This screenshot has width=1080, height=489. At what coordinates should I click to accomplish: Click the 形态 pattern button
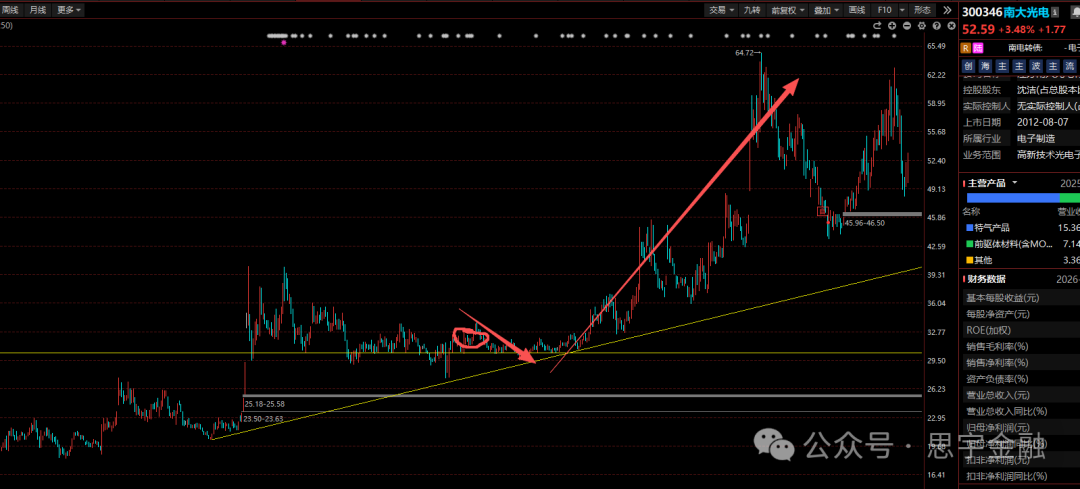(x=922, y=10)
